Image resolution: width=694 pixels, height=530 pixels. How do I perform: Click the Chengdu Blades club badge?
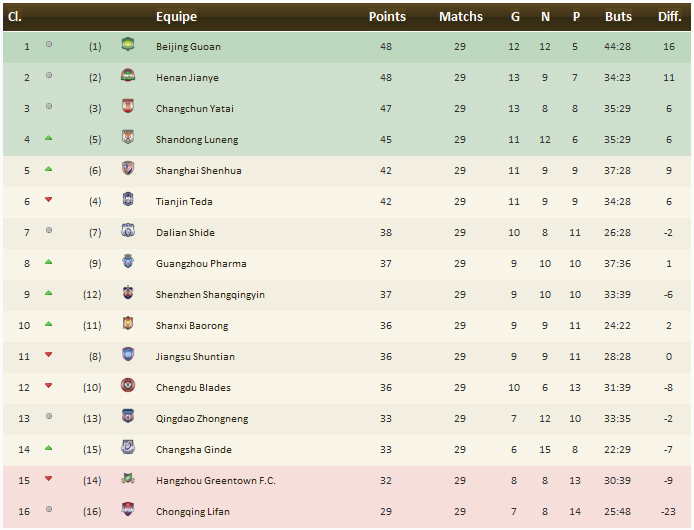pos(127,387)
